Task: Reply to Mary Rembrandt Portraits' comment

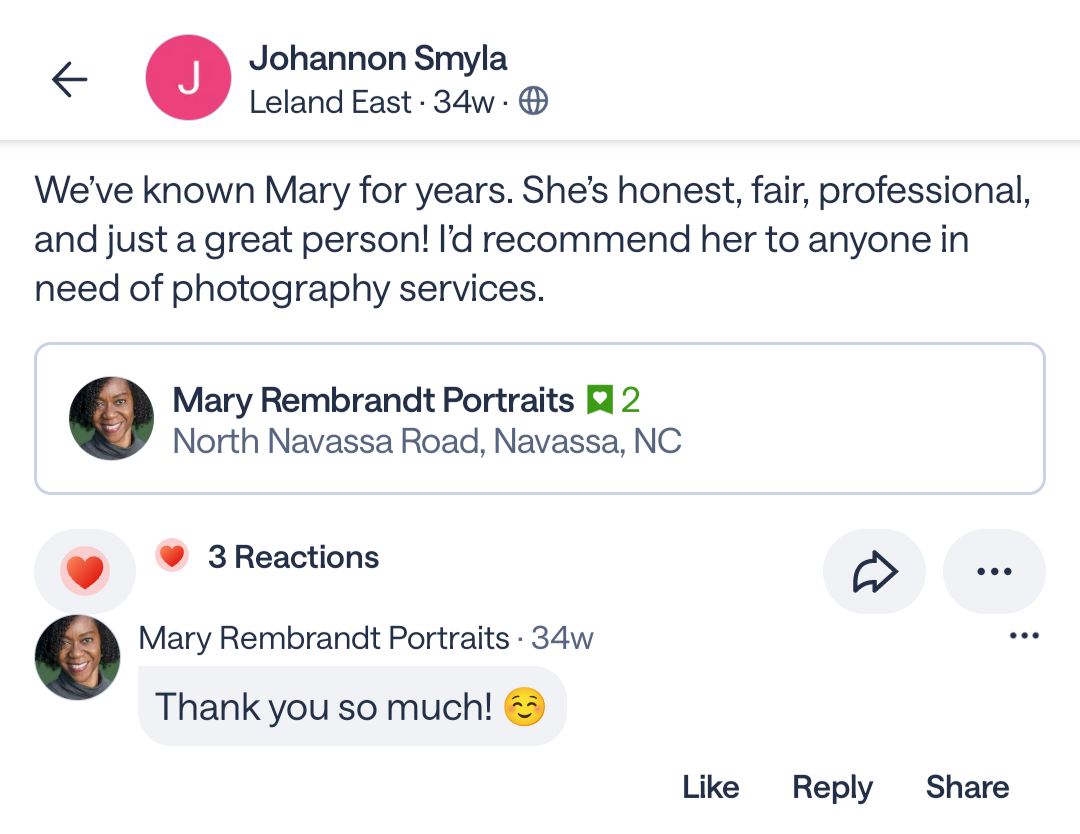Action: point(832,787)
